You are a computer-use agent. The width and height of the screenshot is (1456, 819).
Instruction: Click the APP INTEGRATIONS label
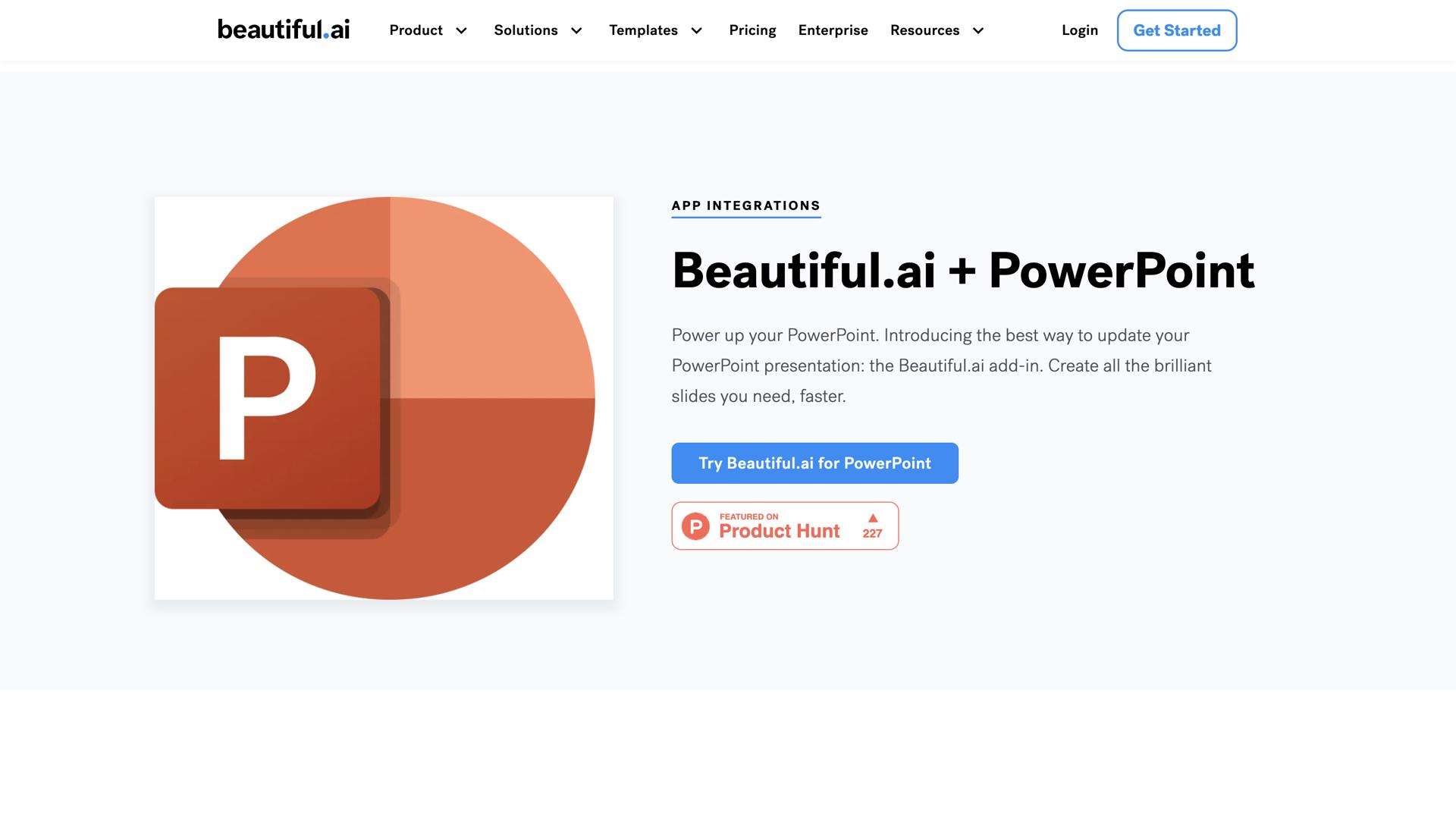(x=745, y=206)
